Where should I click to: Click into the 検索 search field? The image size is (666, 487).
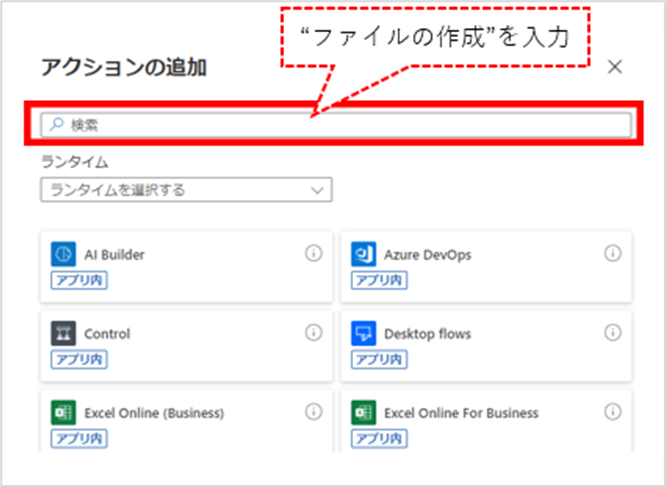tap(336, 125)
